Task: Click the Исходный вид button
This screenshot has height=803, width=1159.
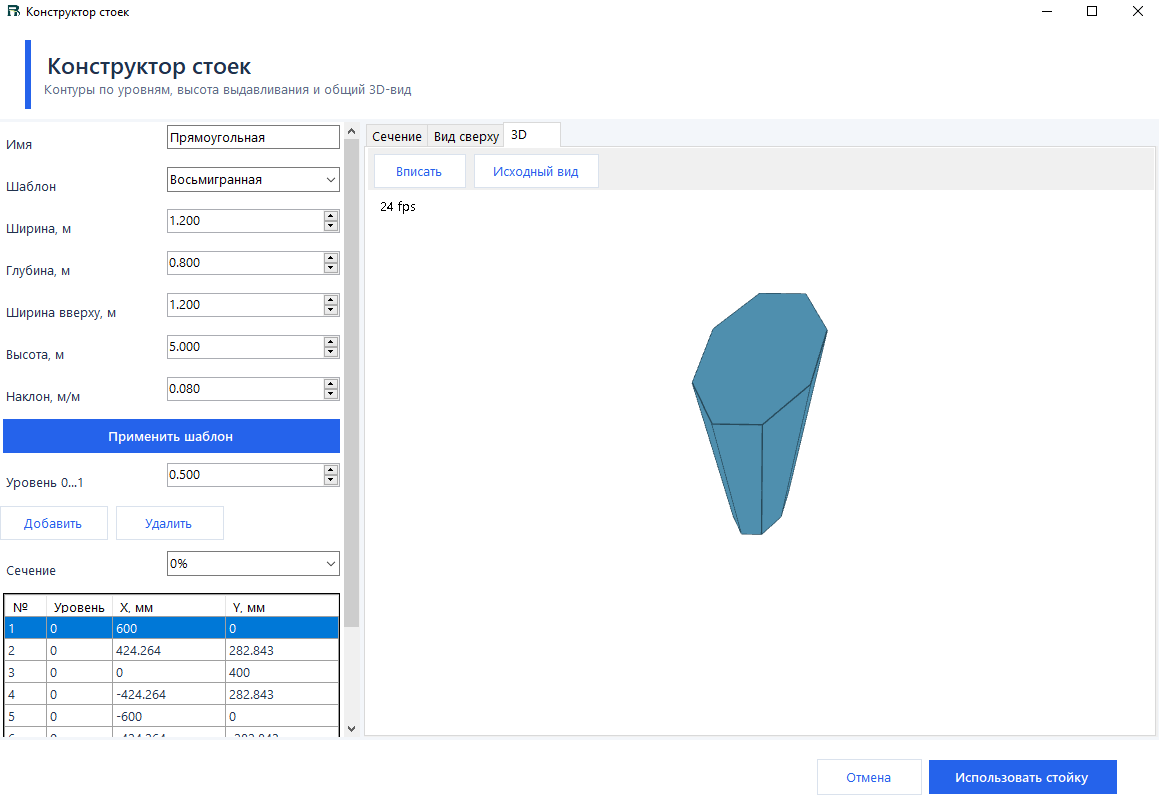Action: pyautogui.click(x=536, y=172)
